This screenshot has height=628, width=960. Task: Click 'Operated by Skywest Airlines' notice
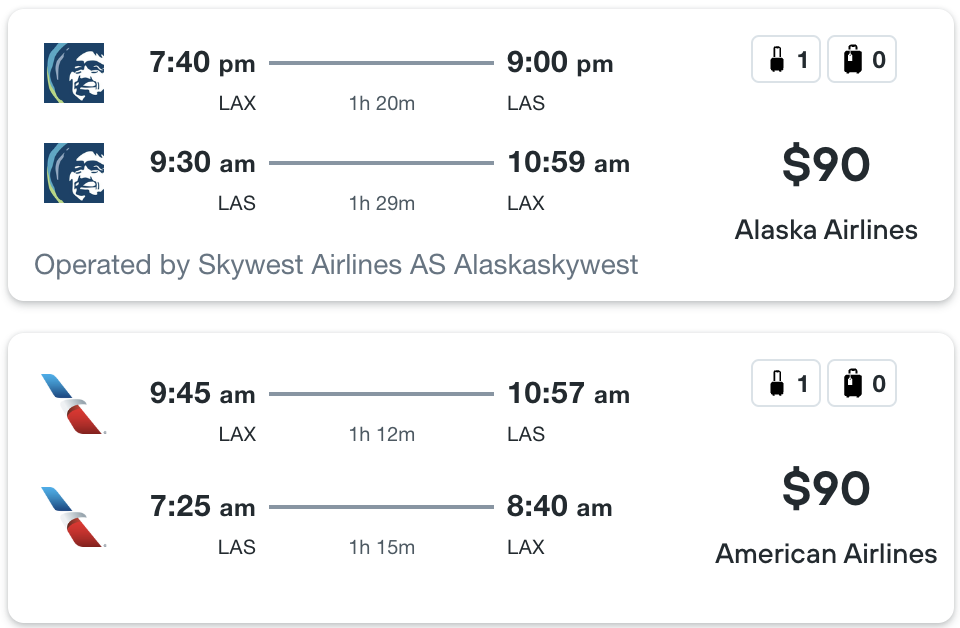(x=336, y=265)
